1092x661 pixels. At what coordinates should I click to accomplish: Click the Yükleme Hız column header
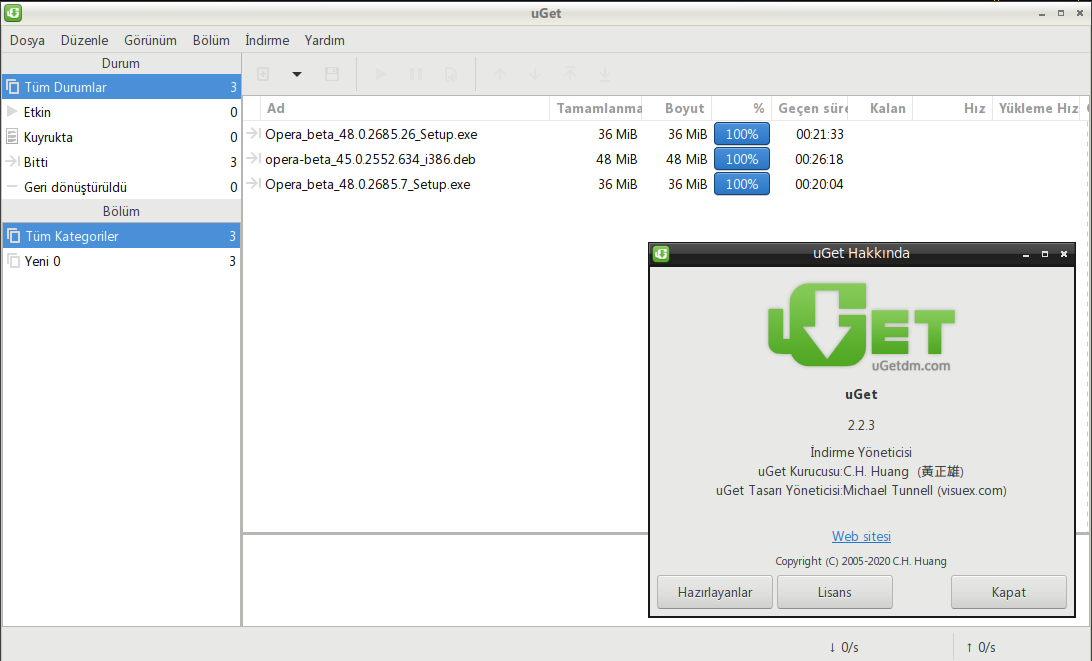pos(1037,108)
